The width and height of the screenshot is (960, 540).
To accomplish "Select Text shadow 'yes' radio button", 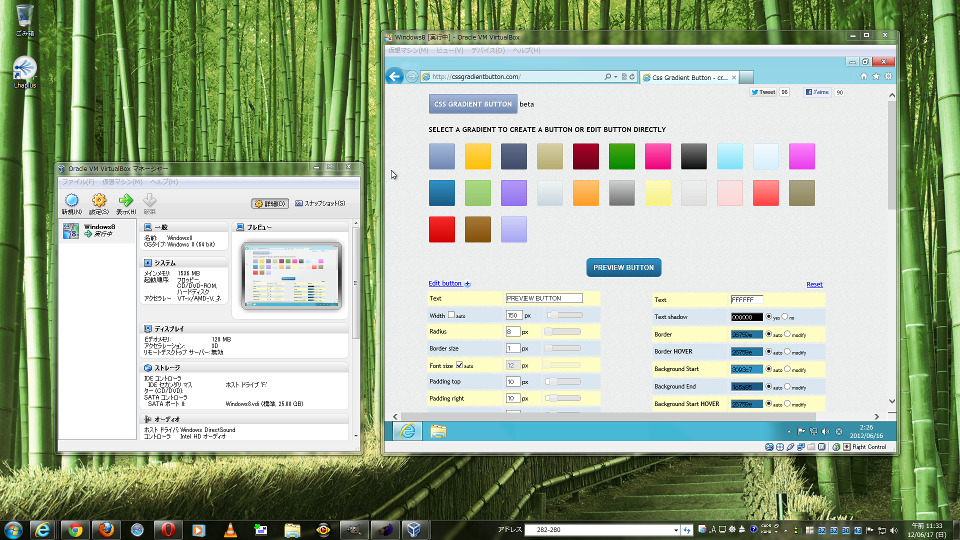I will tap(768, 317).
